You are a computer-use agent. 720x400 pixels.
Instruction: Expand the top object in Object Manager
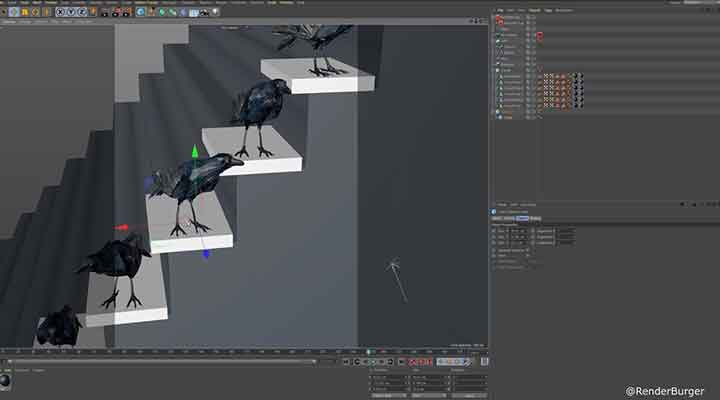point(495,18)
